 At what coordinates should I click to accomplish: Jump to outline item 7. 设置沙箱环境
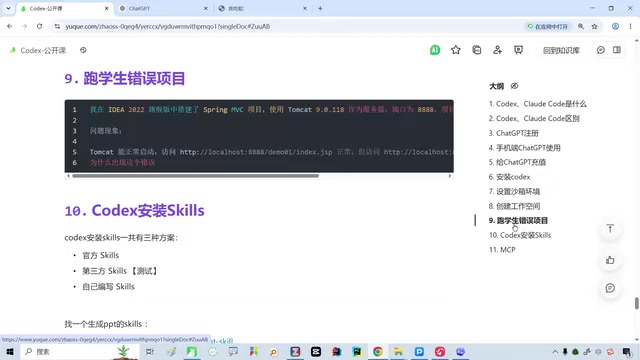coord(514,191)
